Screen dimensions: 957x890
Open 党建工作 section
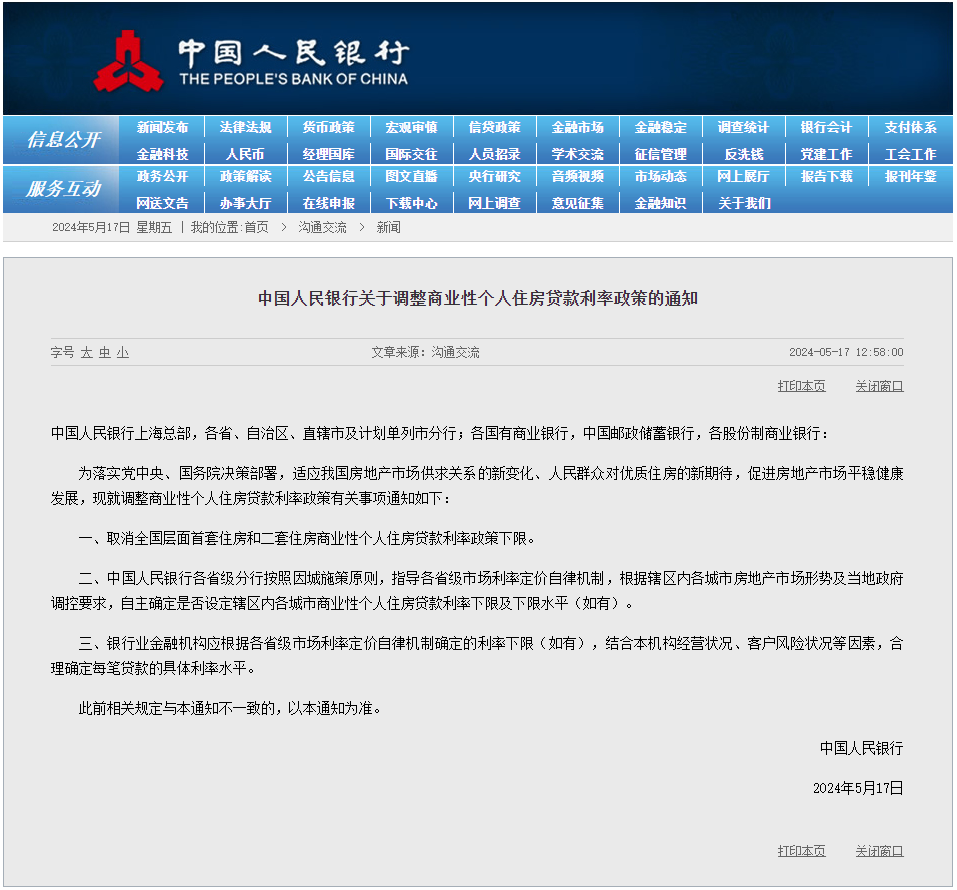tap(826, 154)
